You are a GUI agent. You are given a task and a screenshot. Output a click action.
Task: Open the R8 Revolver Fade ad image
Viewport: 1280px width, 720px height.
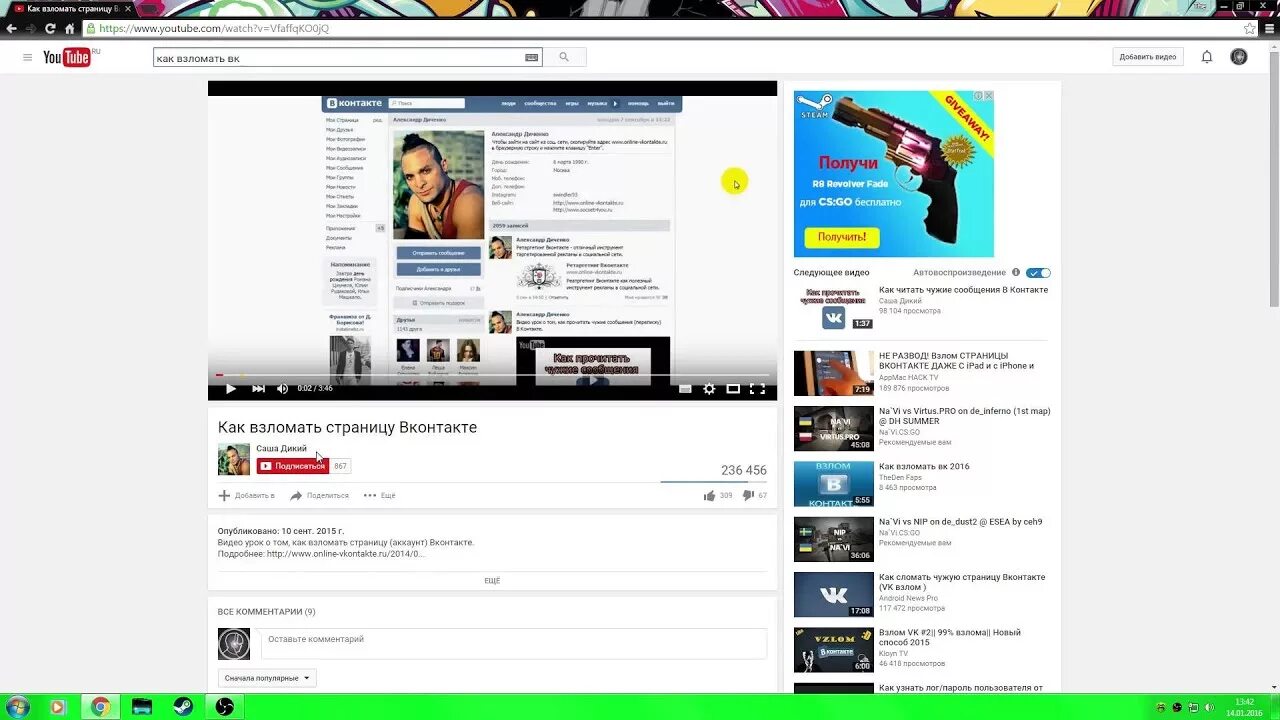(894, 174)
